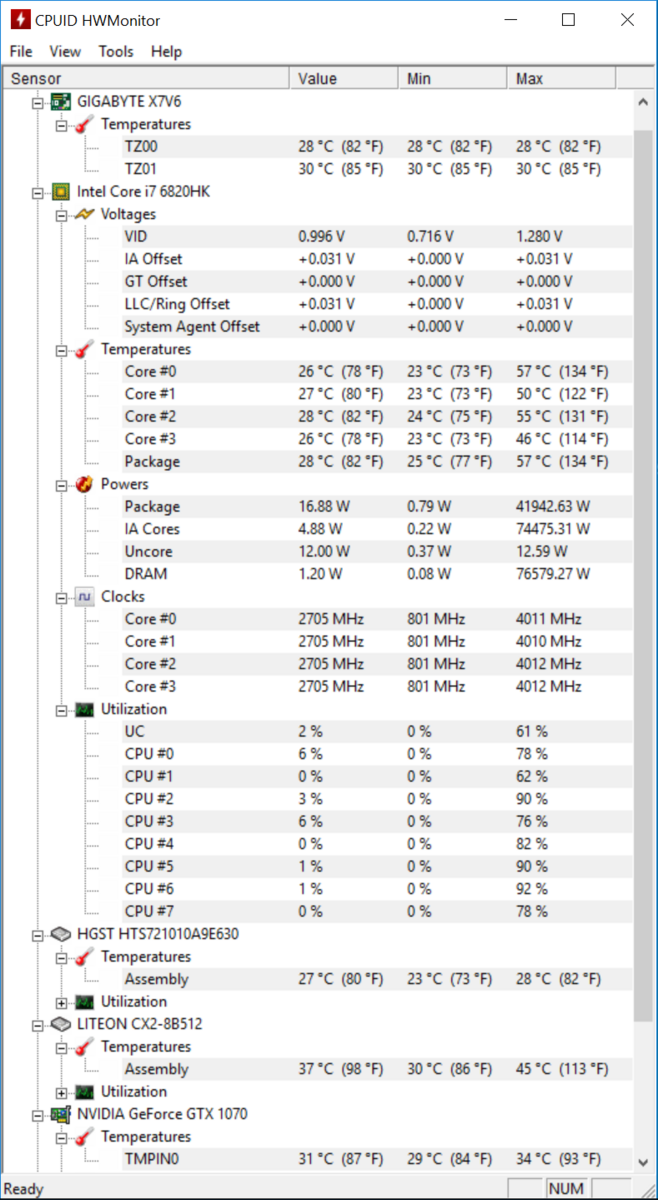The height and width of the screenshot is (1200, 658).
Task: Open the File menu
Action: [x=20, y=51]
